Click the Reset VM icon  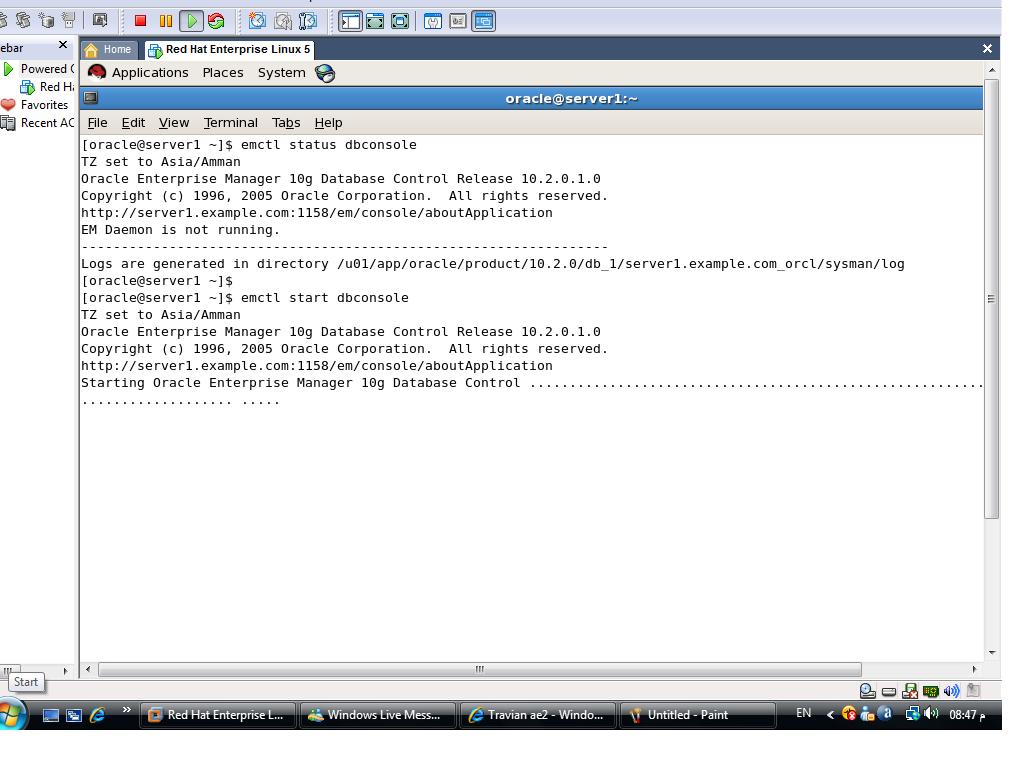(216, 20)
